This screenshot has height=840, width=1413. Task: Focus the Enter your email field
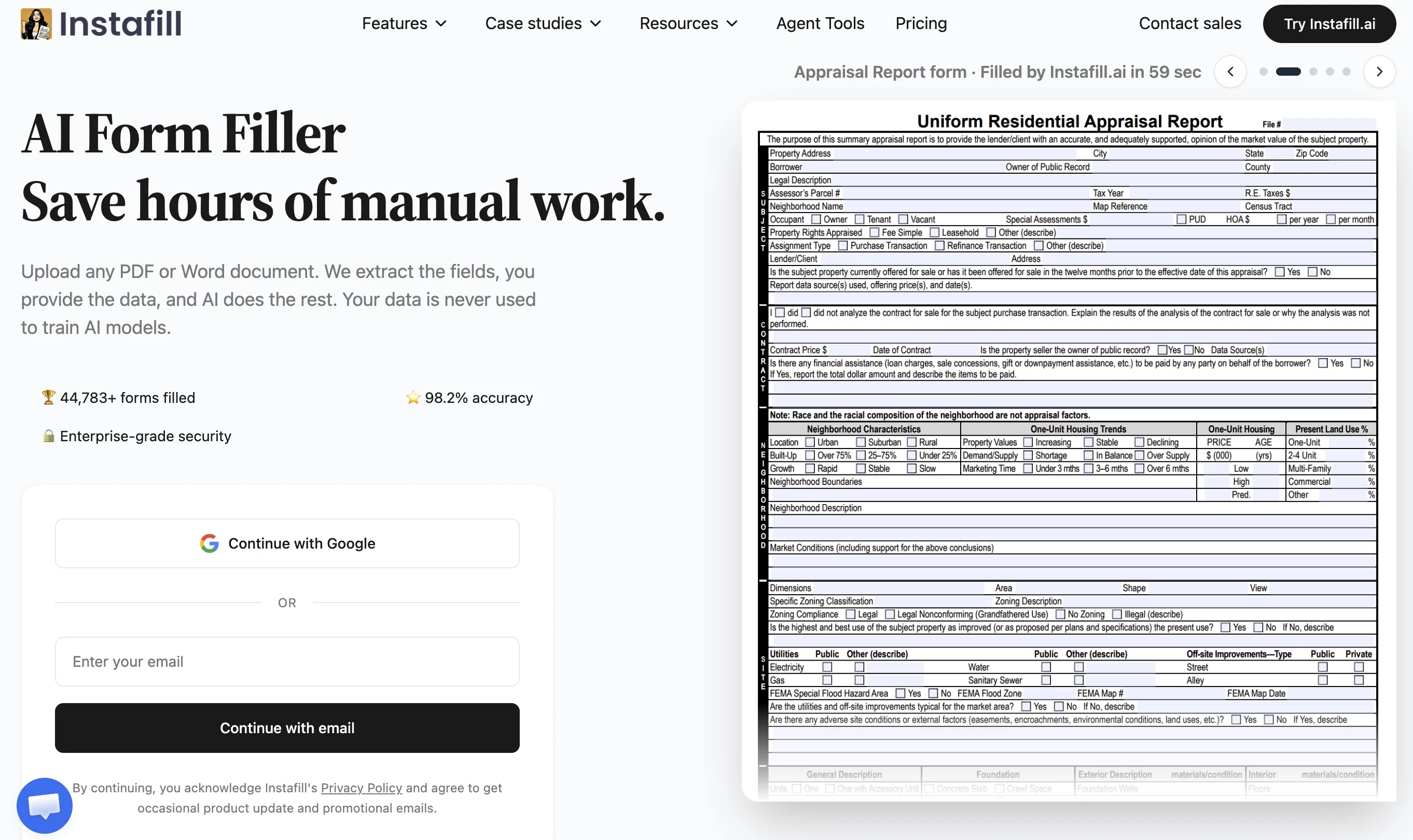[x=287, y=662]
